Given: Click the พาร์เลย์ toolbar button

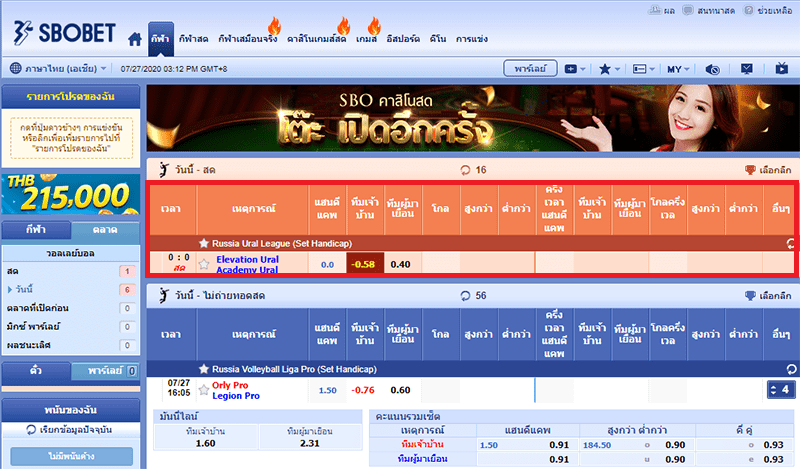Looking at the screenshot, I should click(x=530, y=68).
